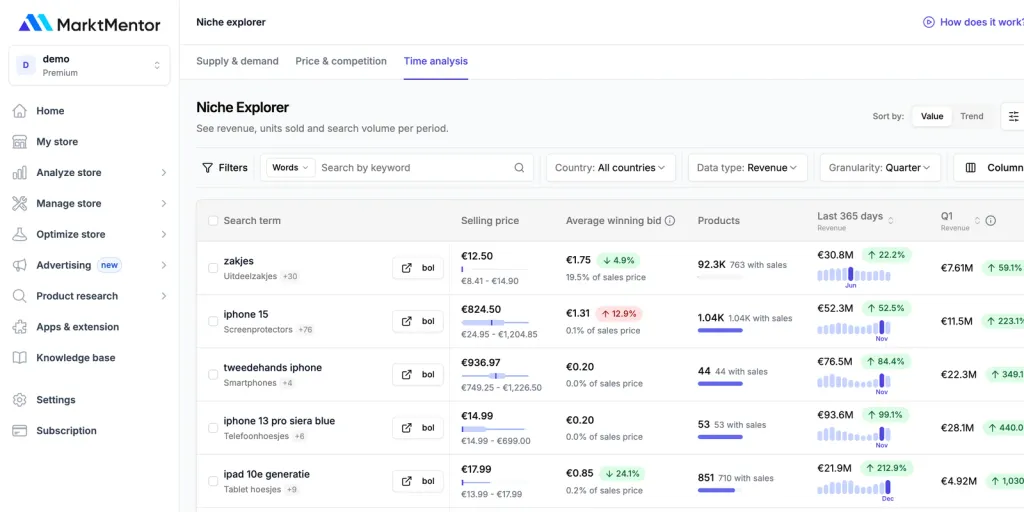The width and height of the screenshot is (1024, 512).
Task: Click the Manage store tools icon
Action: 20,203
